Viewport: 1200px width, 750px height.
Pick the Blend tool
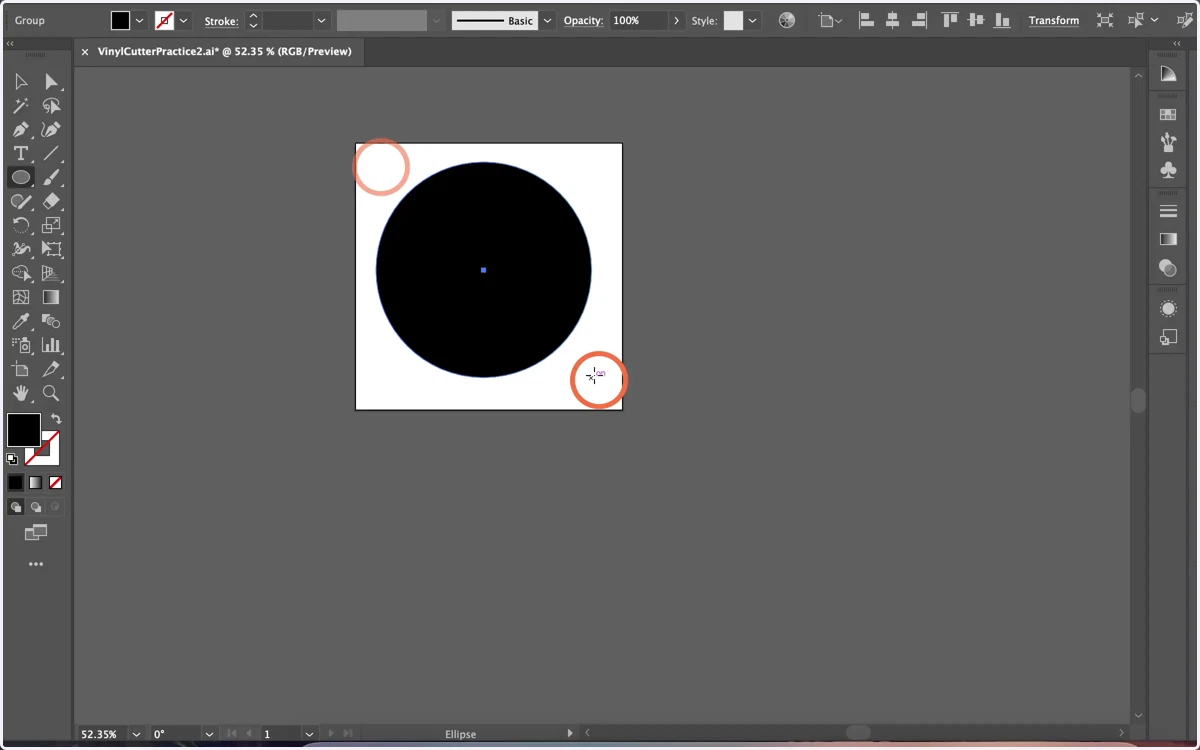[51, 322]
